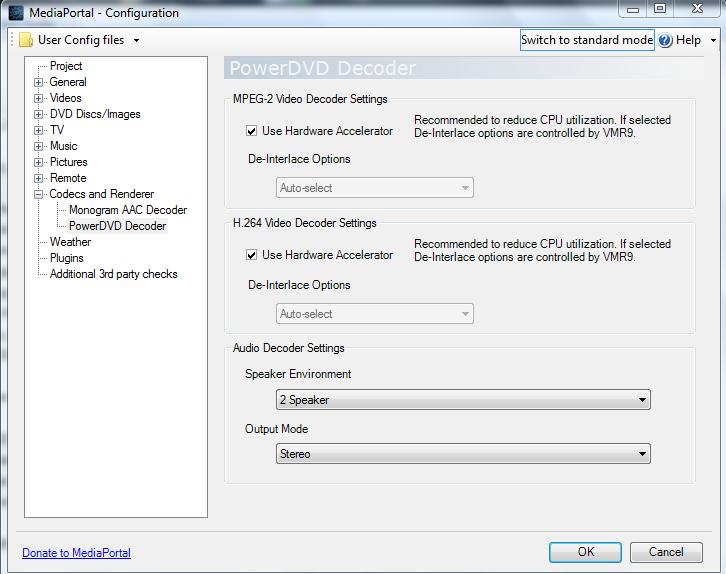Open the Donate to MediaPortal link

(x=76, y=553)
